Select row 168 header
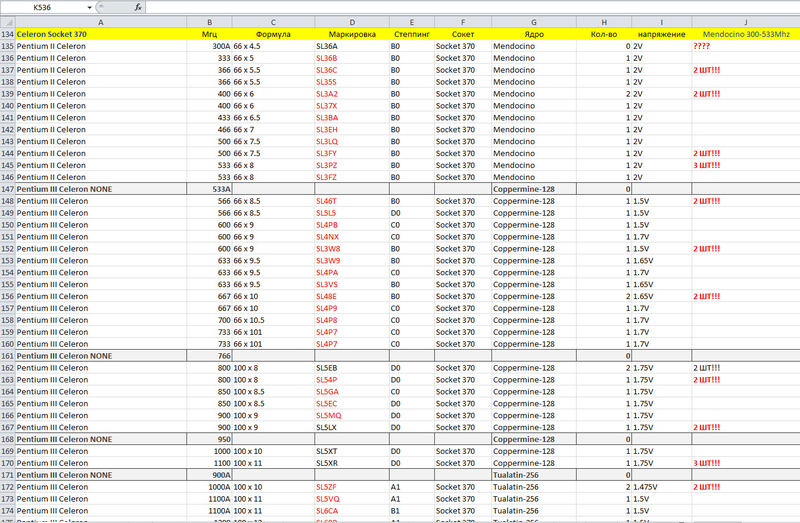Viewport: 800px width, 523px height. (8, 439)
